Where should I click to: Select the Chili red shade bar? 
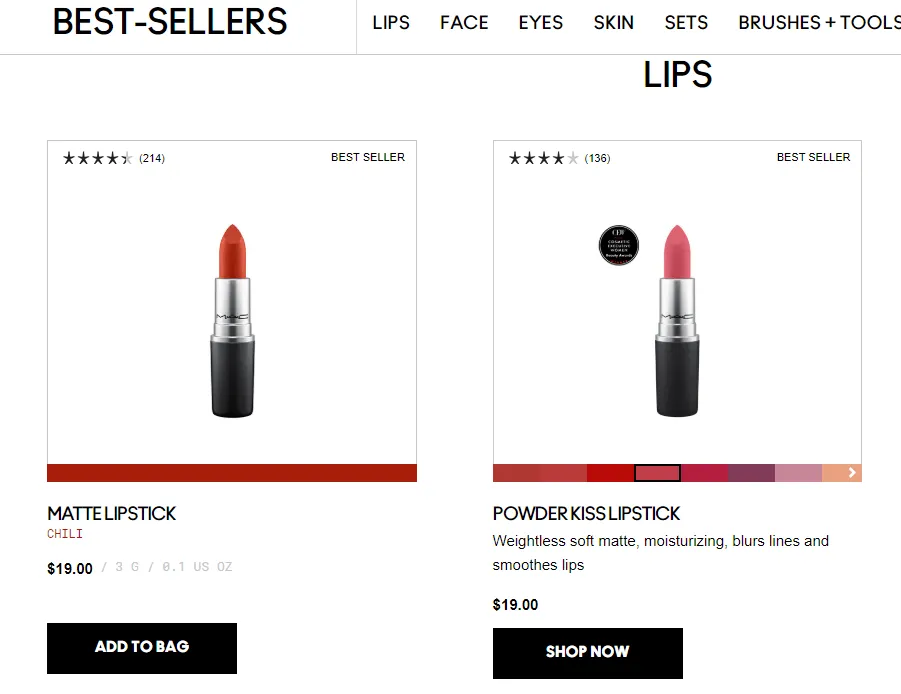pos(232,473)
